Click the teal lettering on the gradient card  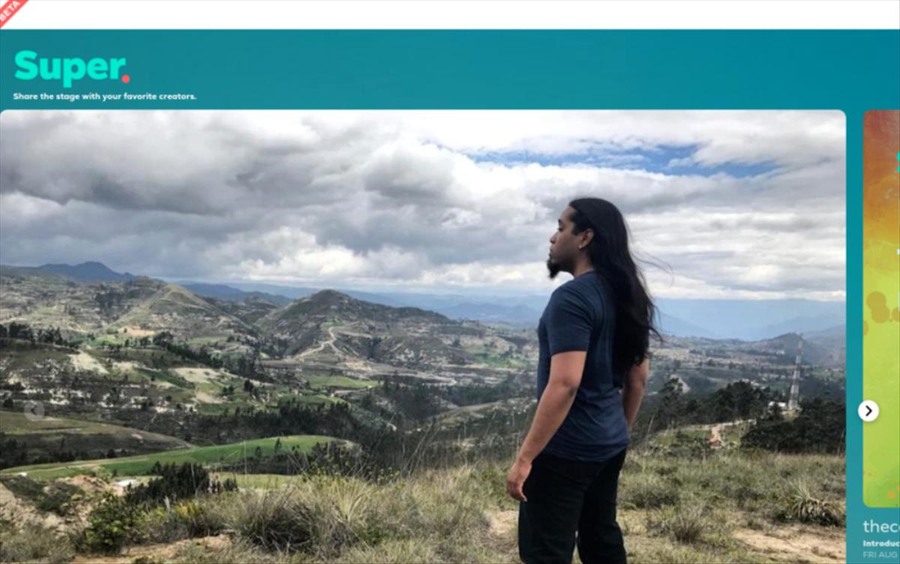[x=897, y=162]
